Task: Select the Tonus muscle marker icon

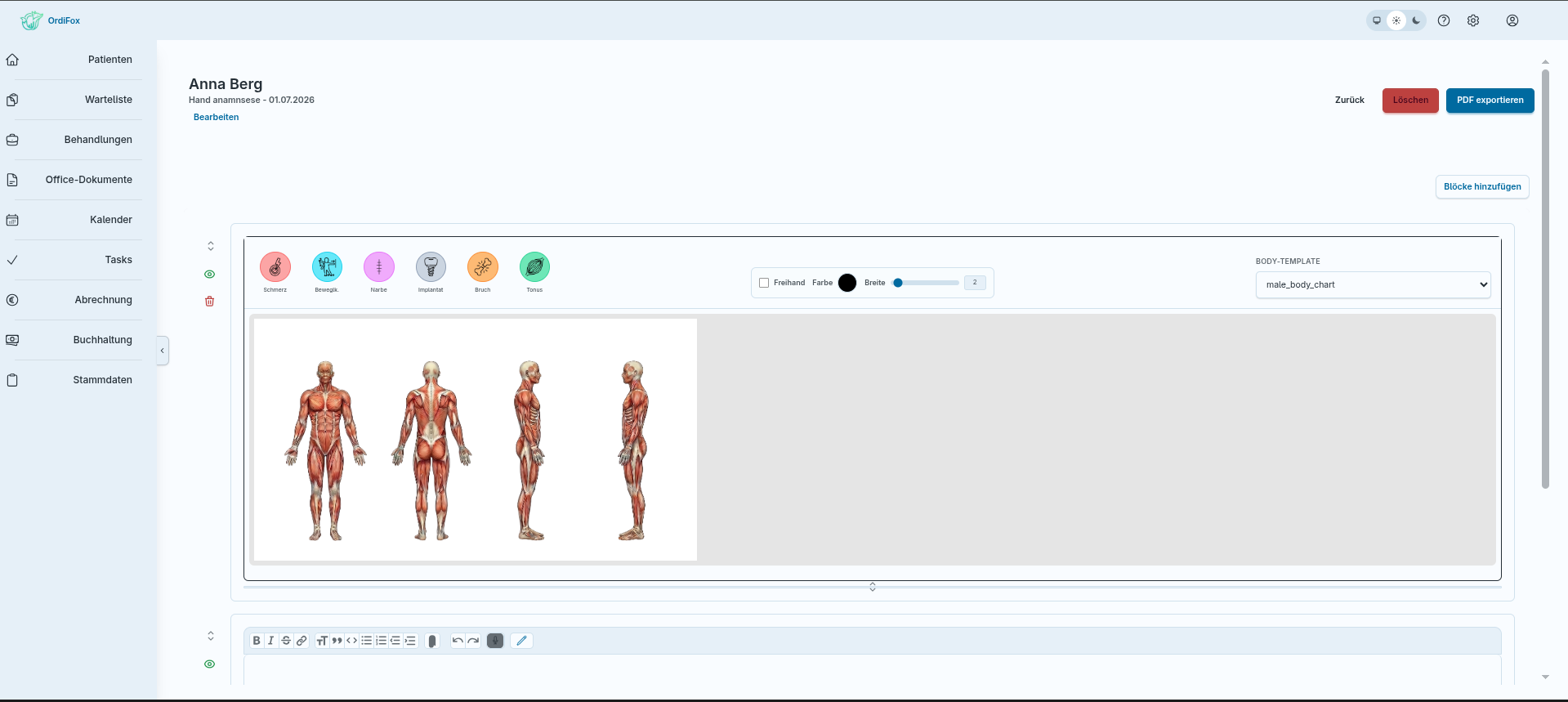Action: tap(534, 266)
